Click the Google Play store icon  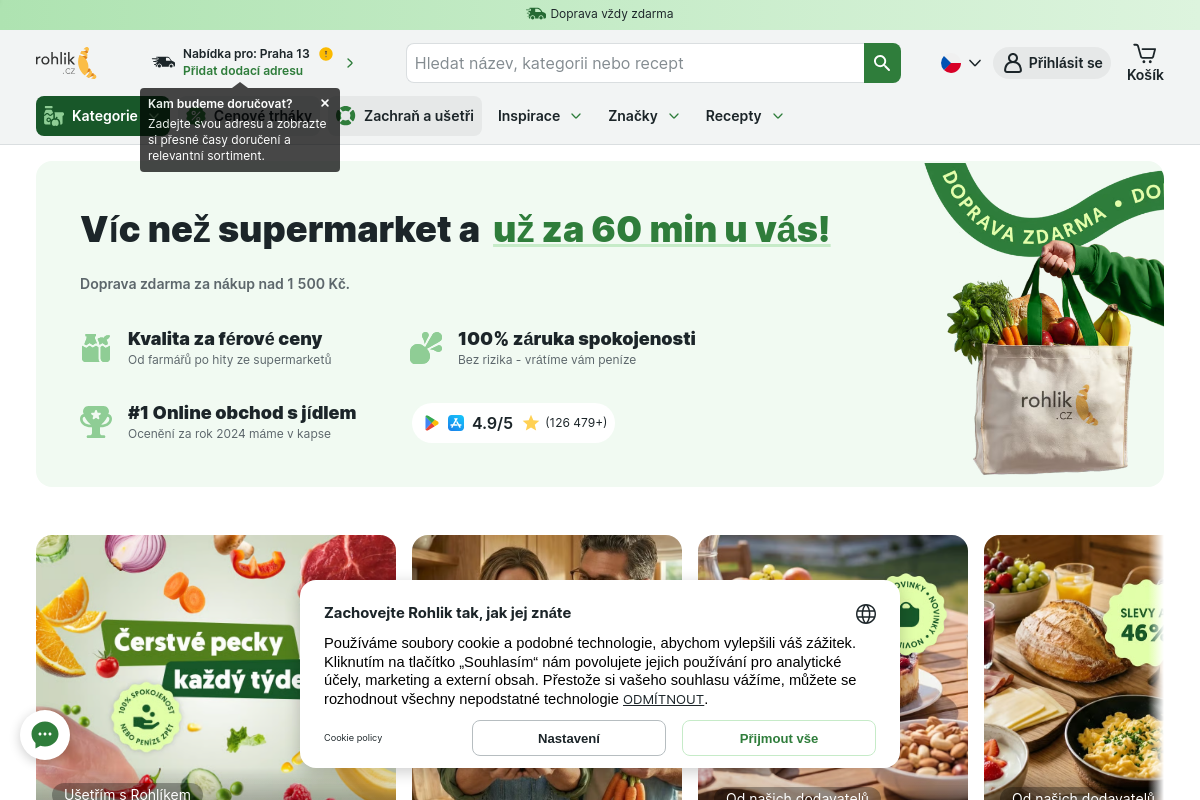tap(431, 423)
